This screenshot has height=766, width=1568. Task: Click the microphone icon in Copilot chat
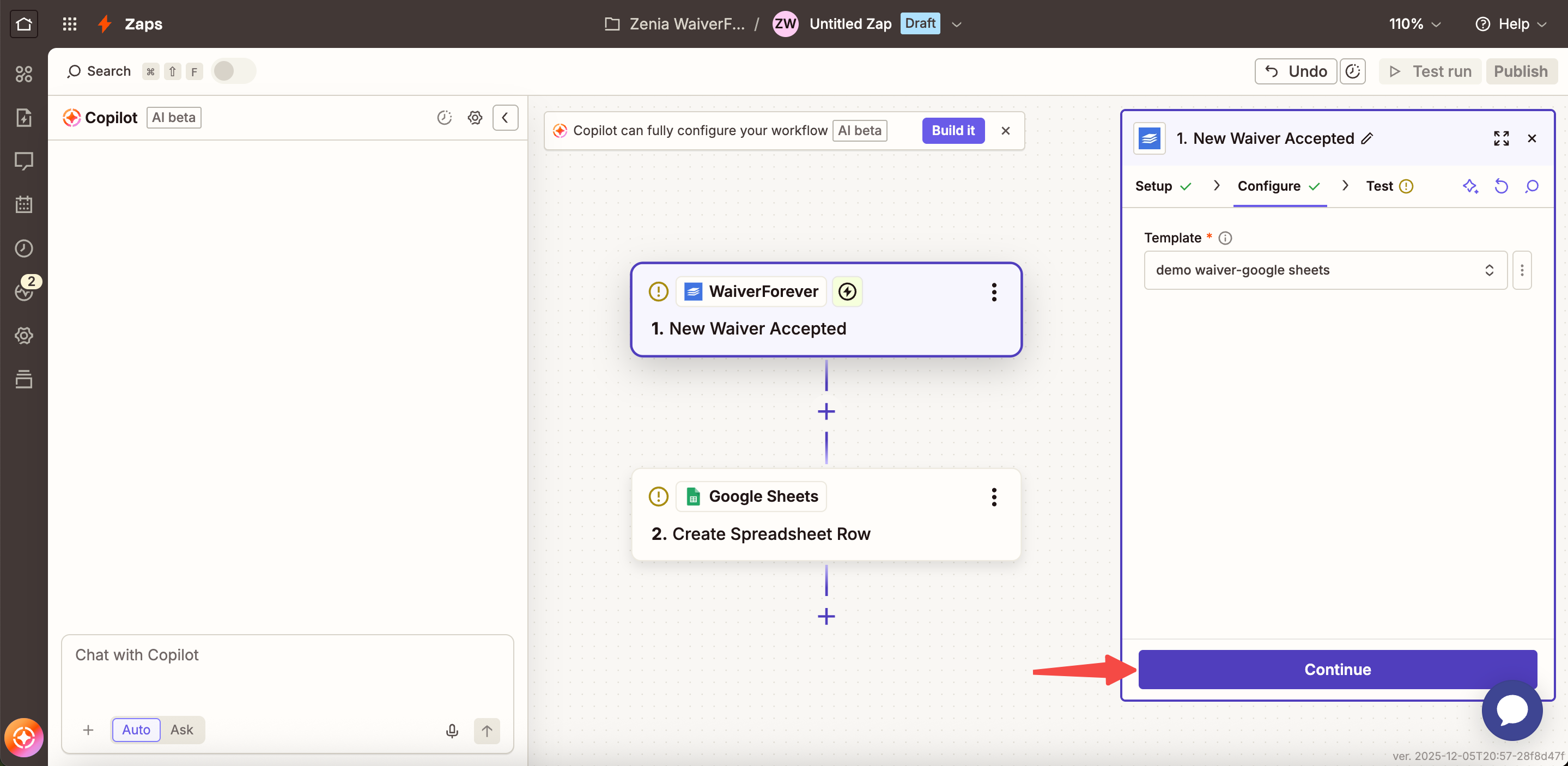pos(452,730)
